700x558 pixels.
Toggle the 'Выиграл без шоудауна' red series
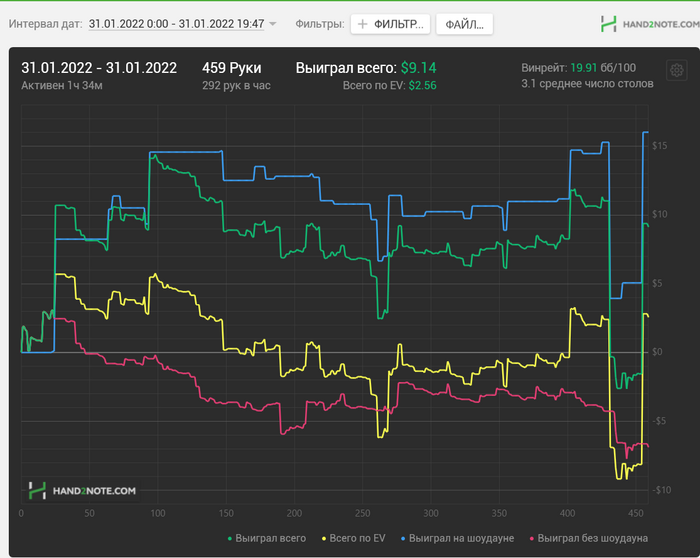tap(592, 538)
